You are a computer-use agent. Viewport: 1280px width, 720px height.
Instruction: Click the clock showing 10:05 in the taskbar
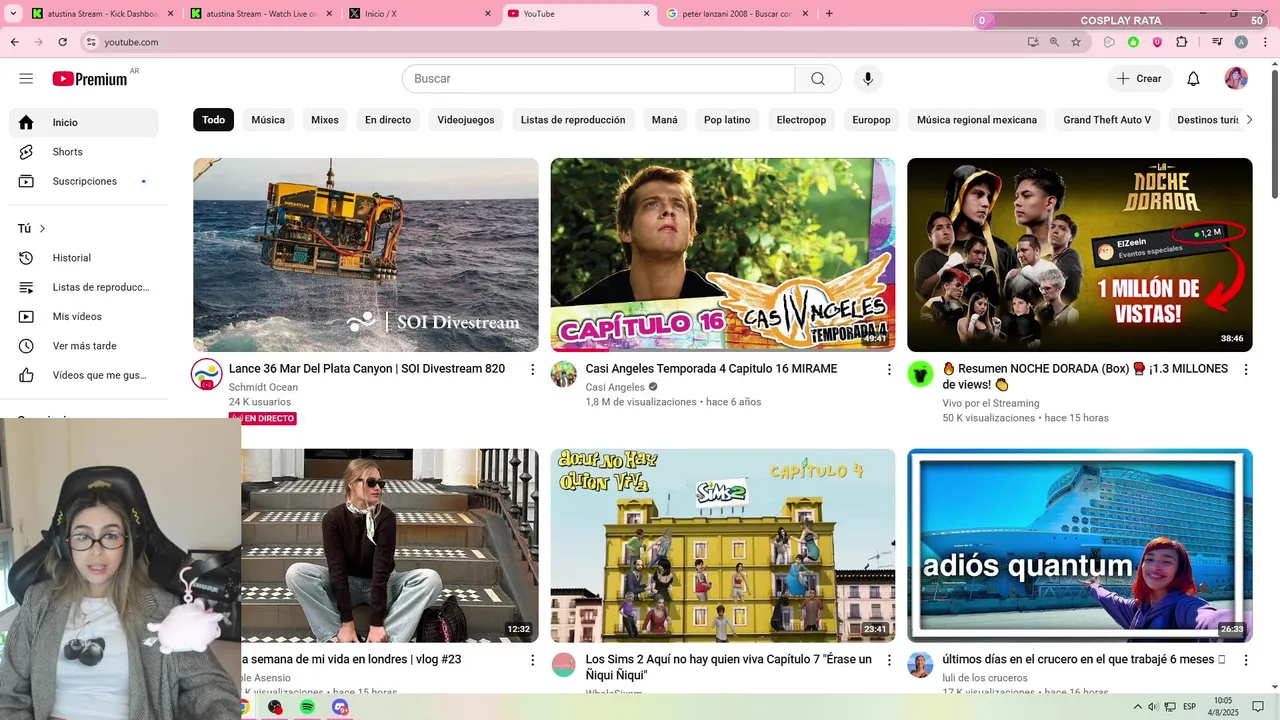click(1224, 707)
